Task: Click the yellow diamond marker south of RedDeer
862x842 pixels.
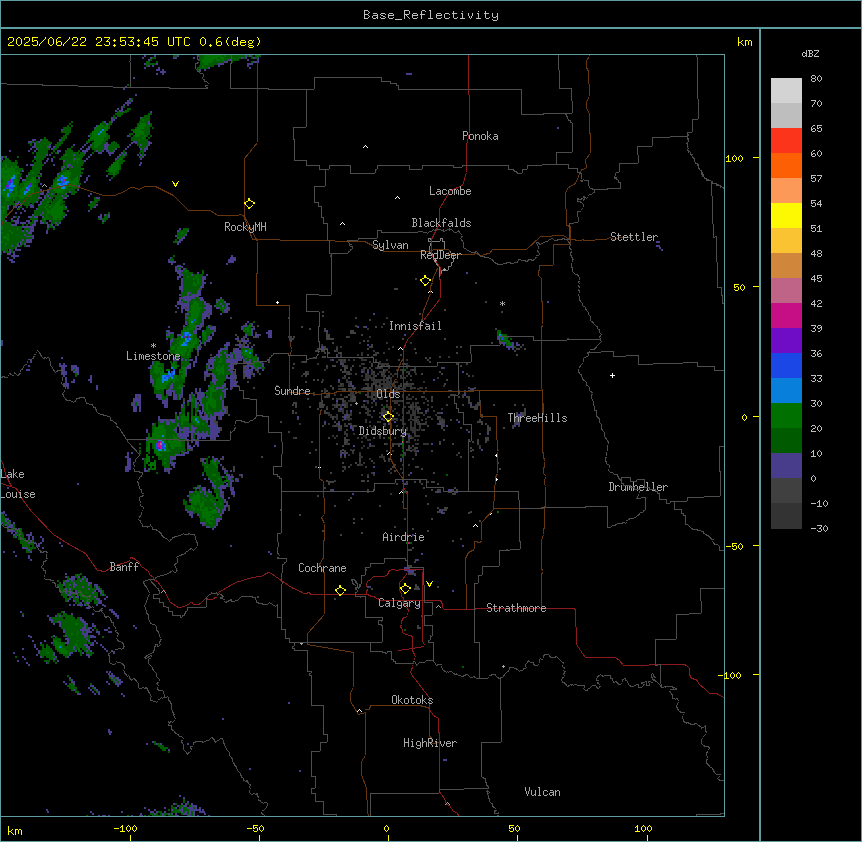Action: click(x=426, y=281)
